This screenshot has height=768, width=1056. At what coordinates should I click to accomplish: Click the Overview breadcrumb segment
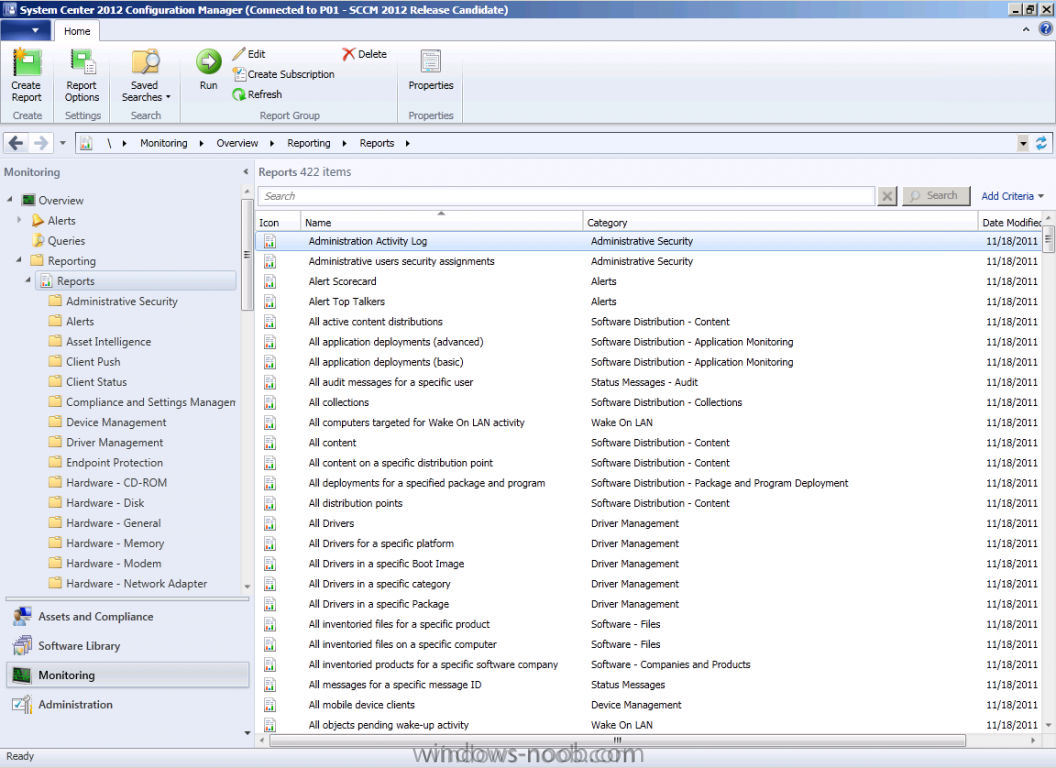pos(237,143)
